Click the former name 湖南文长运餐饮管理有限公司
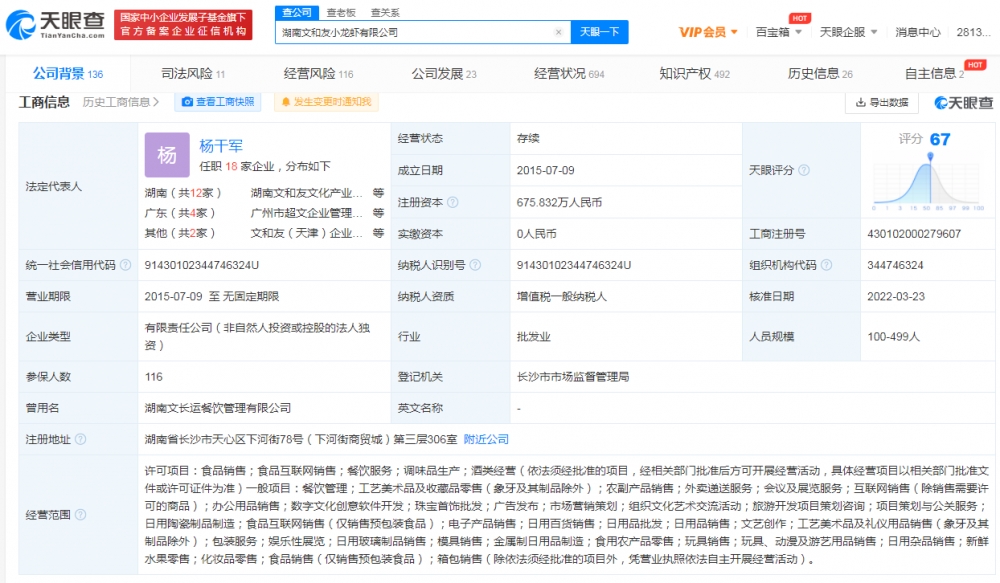Image resolution: width=1000 pixels, height=583 pixels. pyautogui.click(x=217, y=408)
